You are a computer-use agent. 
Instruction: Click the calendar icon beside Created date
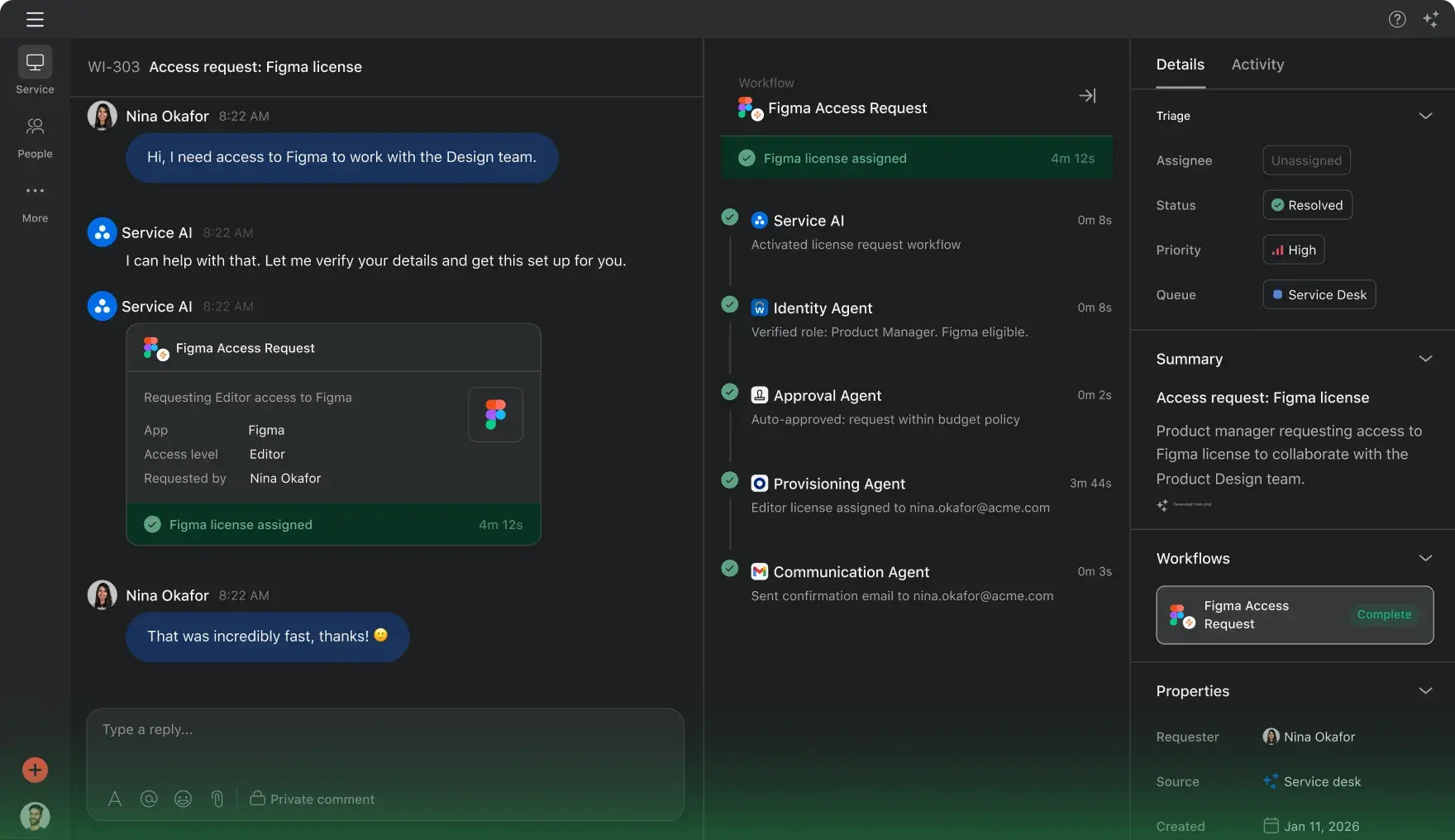click(1271, 825)
